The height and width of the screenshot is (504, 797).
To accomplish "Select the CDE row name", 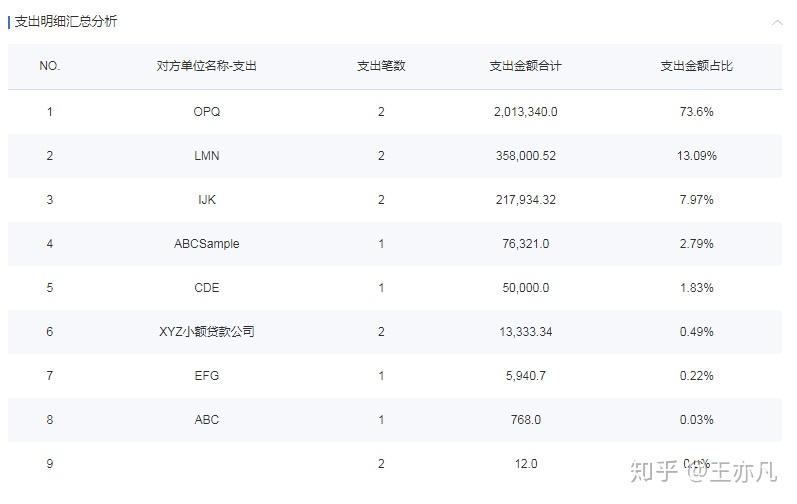I will (207, 288).
